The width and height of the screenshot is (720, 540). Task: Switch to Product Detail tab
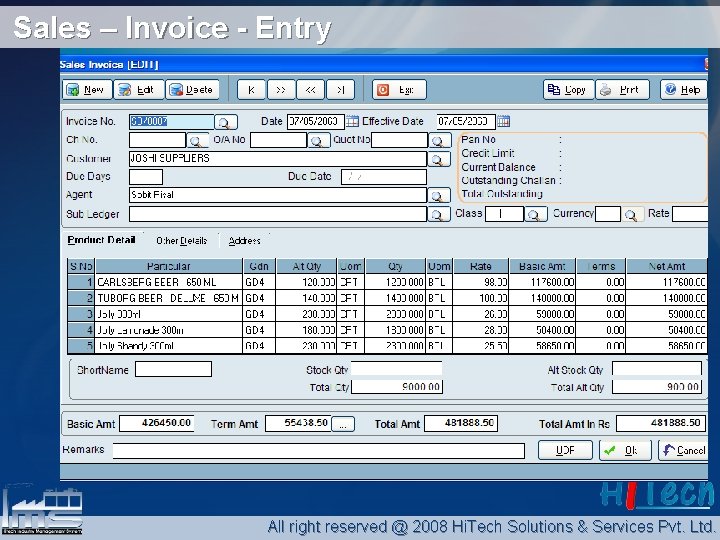coord(101,240)
